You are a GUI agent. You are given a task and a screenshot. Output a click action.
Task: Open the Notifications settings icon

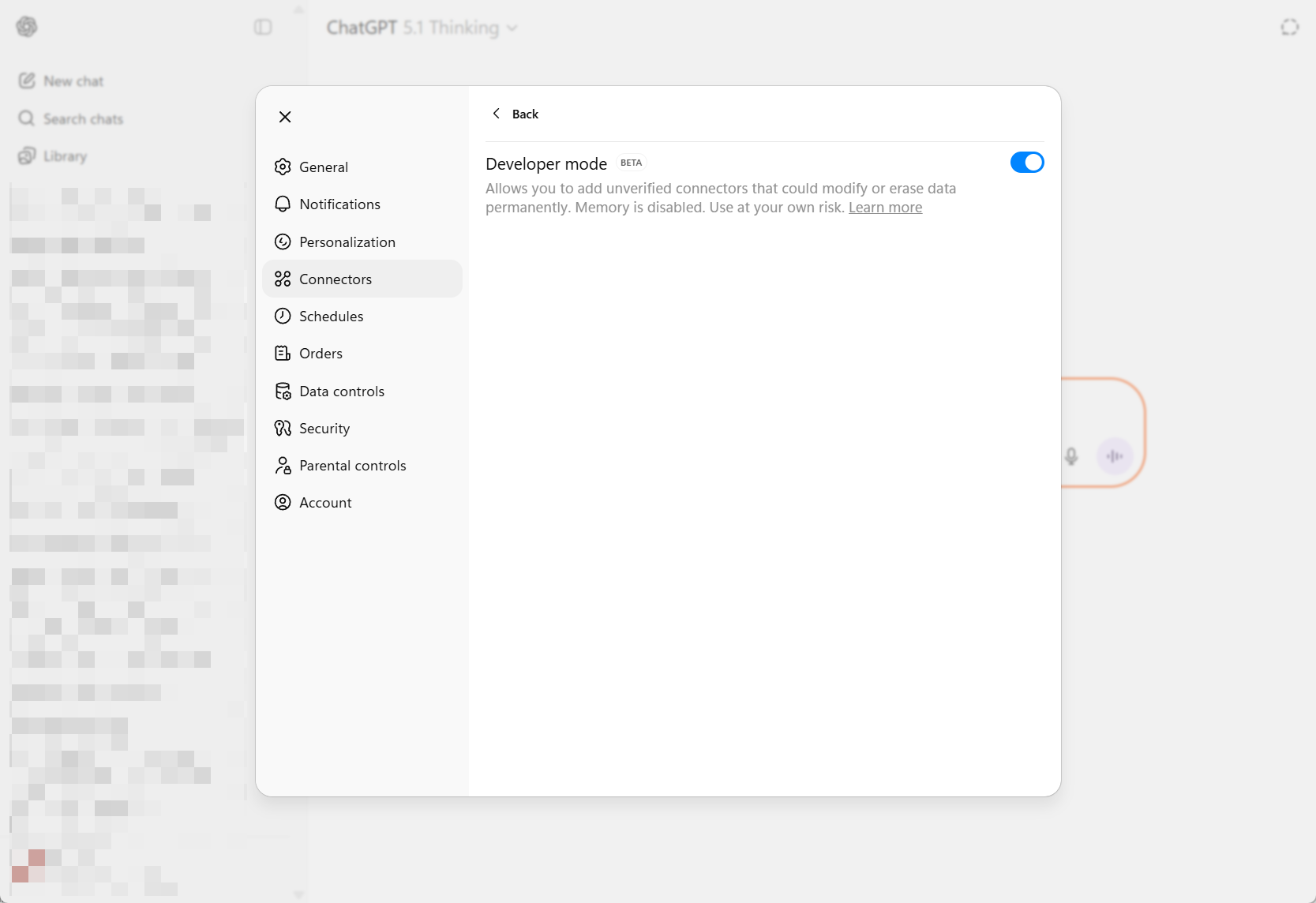[283, 204]
